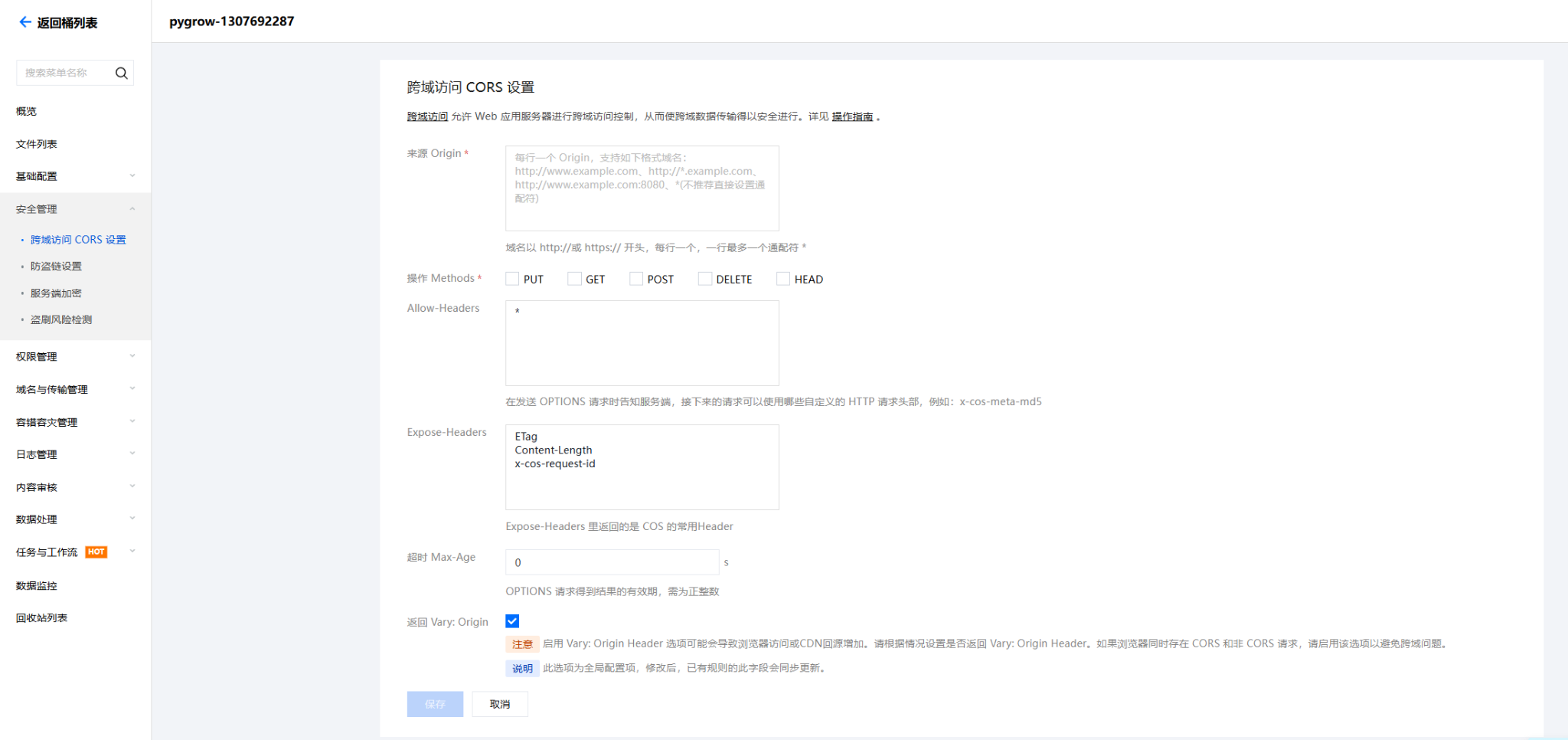Enable the PUT method checkbox
The image size is (1568, 740).
tap(512, 278)
